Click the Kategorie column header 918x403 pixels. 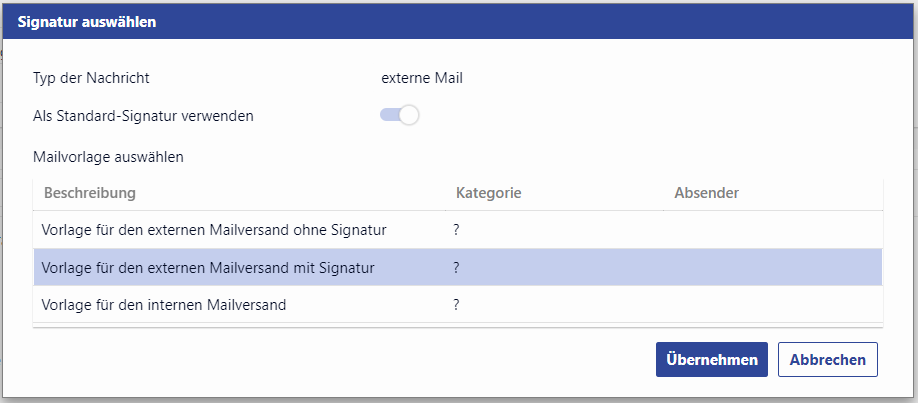coord(489,192)
